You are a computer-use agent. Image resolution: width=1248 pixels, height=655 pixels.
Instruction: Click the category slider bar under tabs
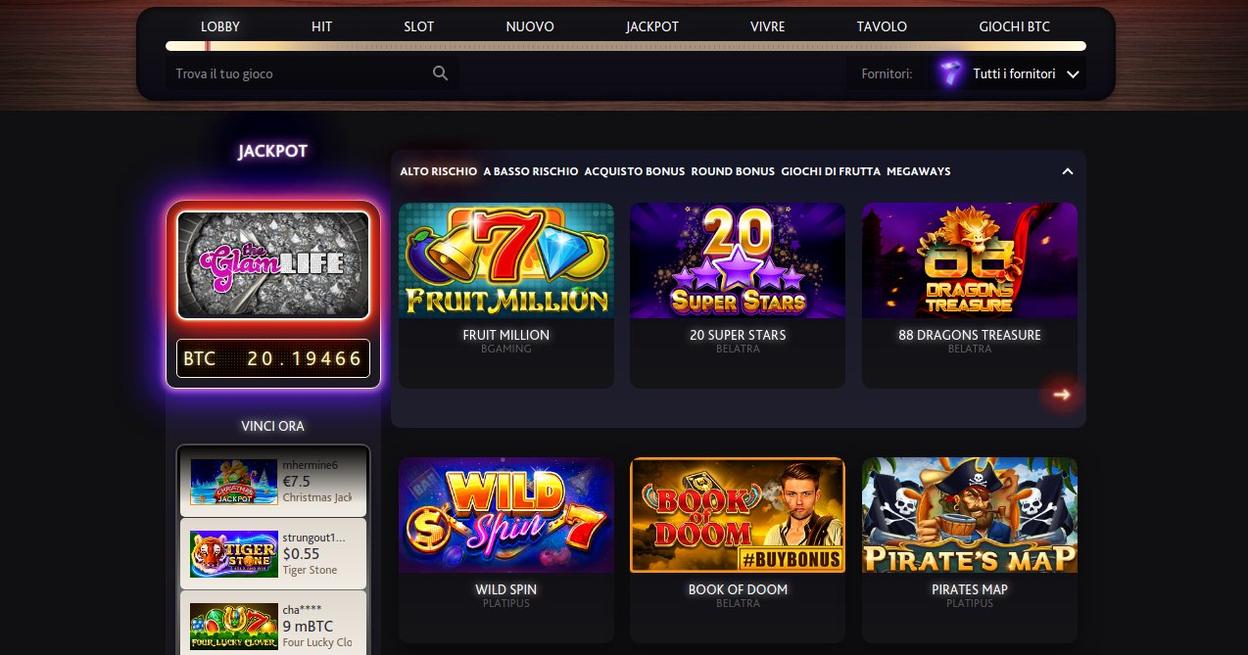626,46
